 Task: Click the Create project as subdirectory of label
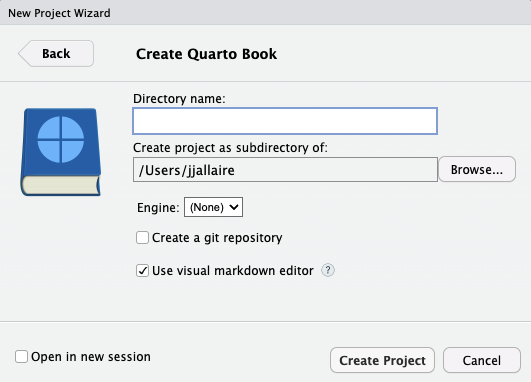[x=230, y=148]
